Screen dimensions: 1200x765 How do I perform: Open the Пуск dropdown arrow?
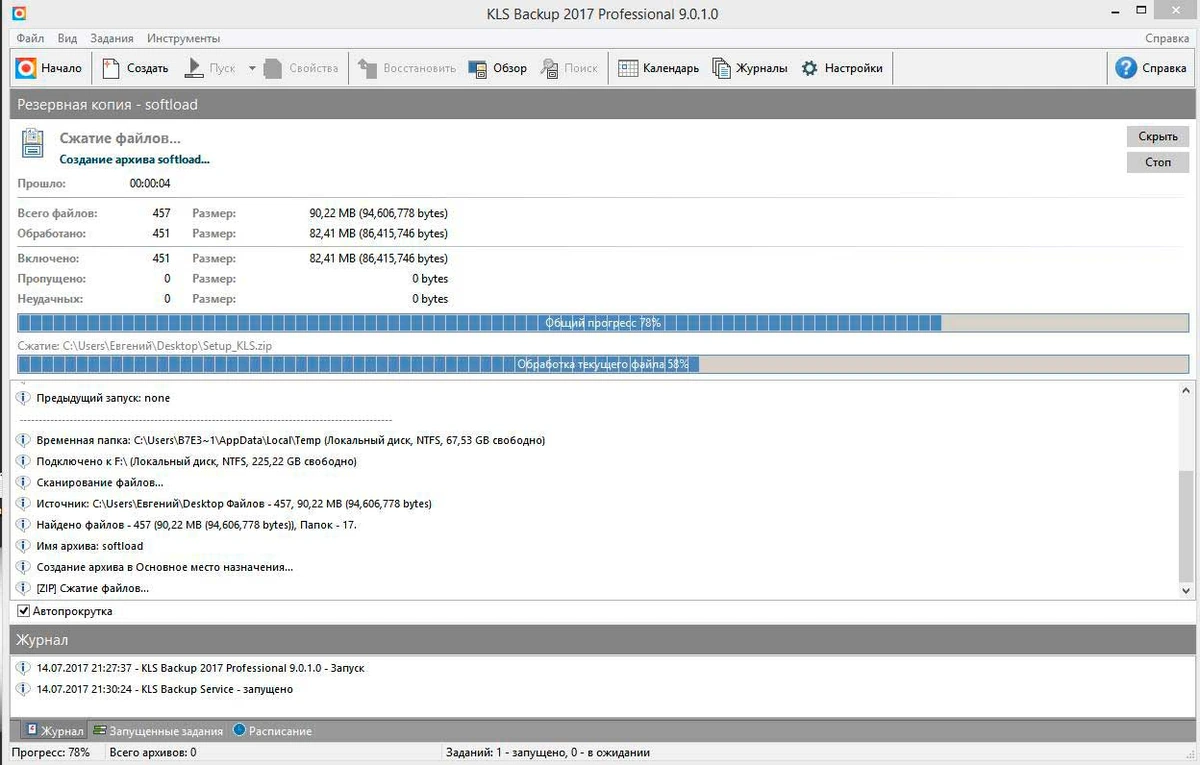252,69
